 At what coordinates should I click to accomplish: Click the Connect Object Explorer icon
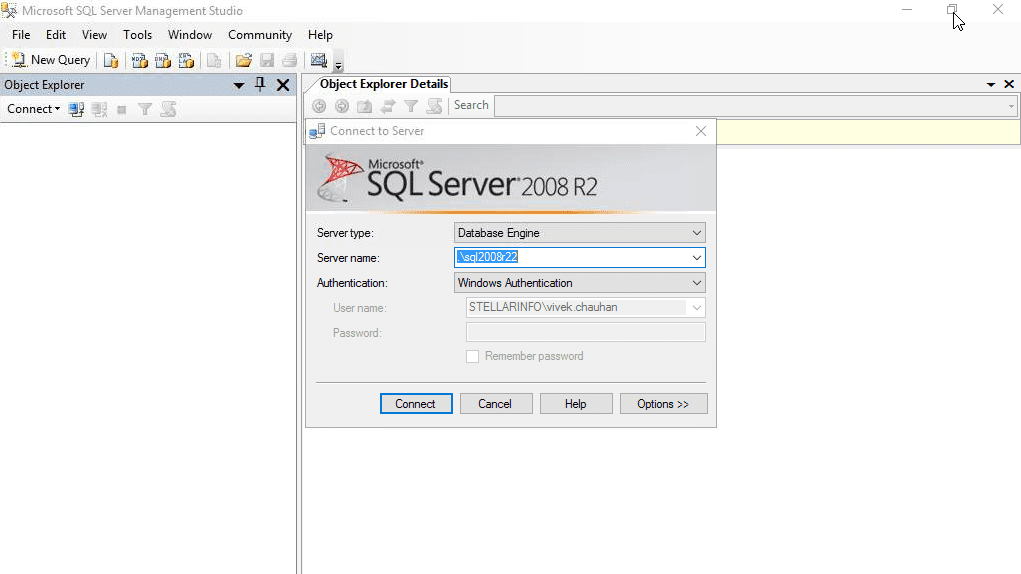[x=76, y=109]
